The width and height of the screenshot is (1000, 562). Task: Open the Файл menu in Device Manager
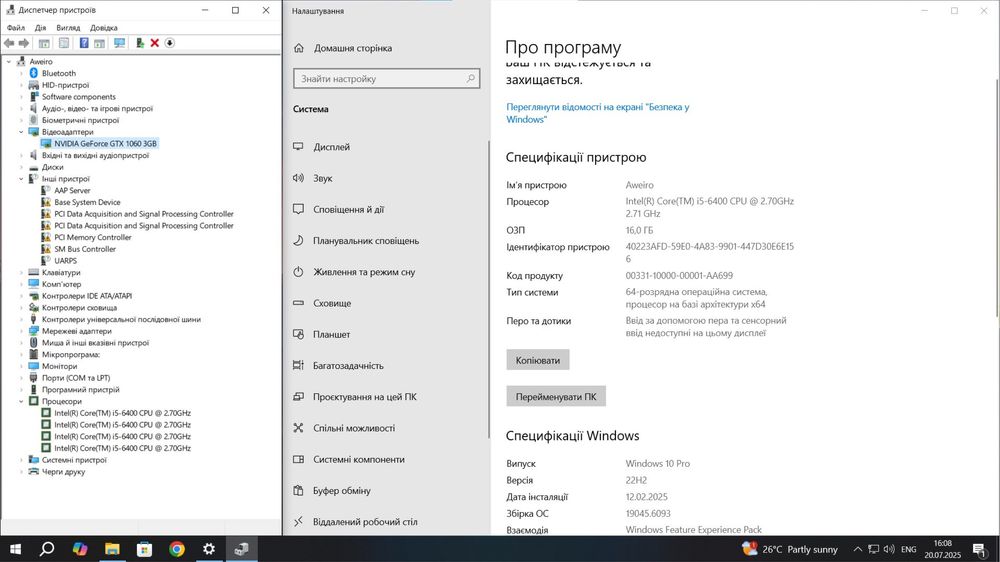coord(15,28)
